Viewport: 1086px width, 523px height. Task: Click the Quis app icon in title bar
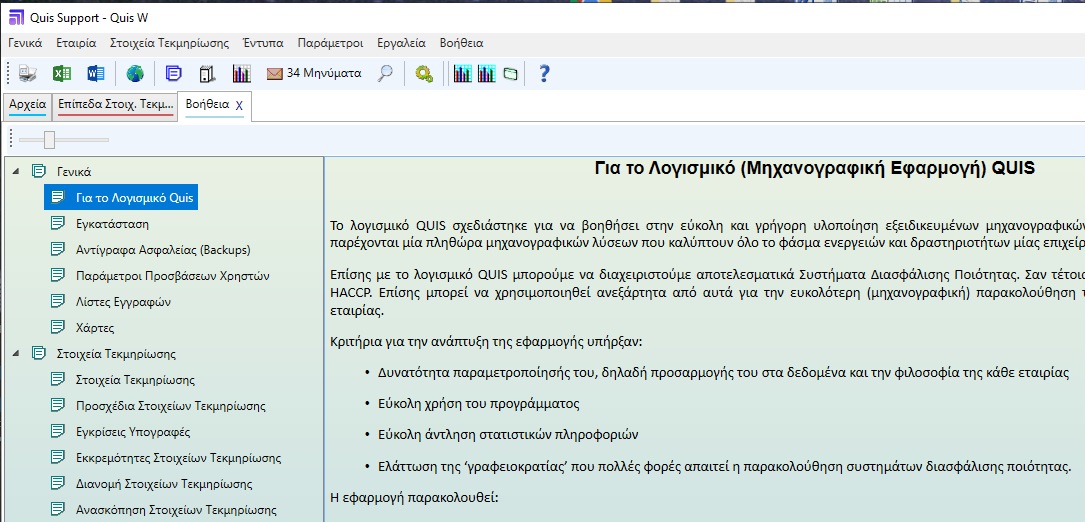[16, 17]
